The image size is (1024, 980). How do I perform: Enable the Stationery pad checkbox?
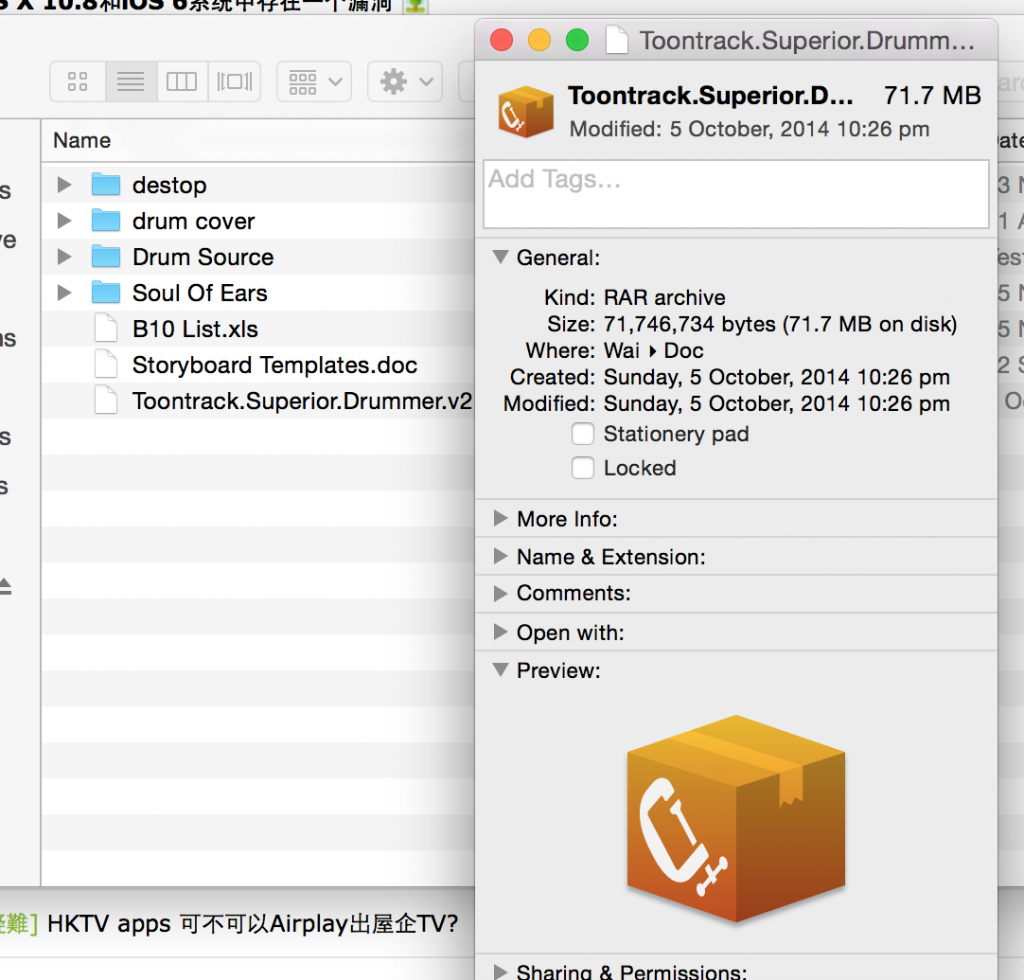[x=583, y=434]
